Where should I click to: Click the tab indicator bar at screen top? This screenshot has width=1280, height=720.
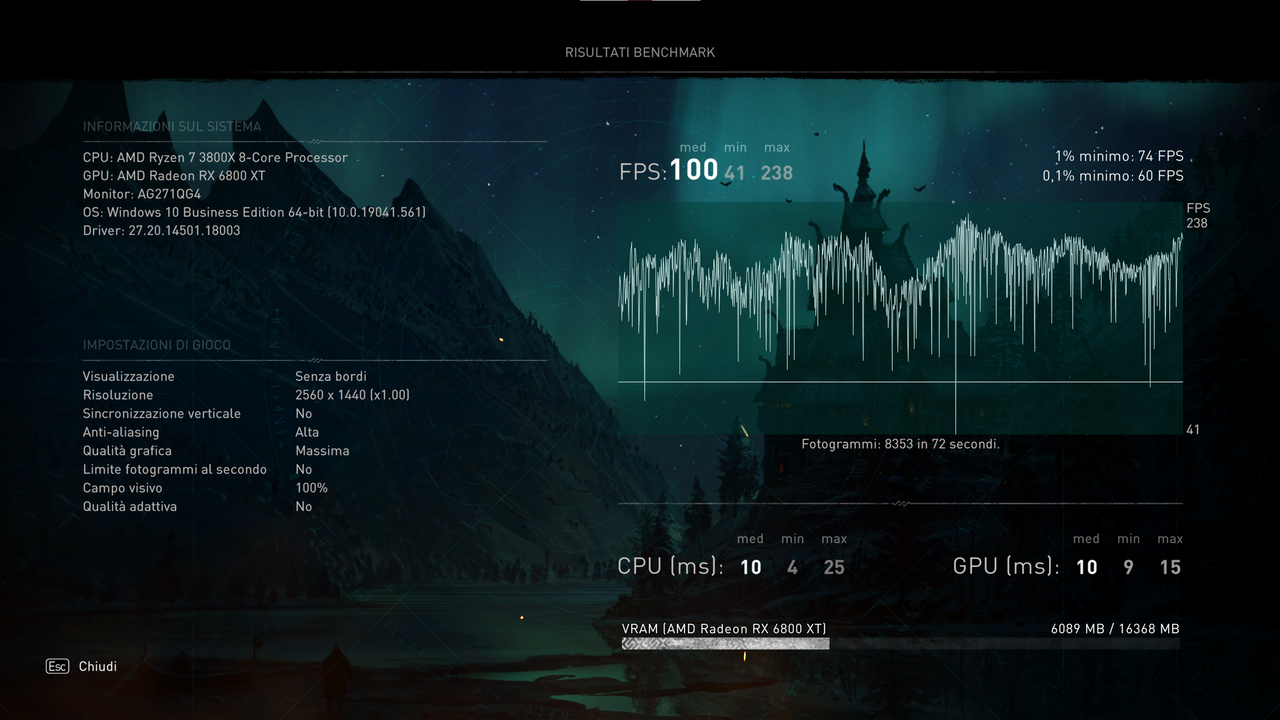639,3
